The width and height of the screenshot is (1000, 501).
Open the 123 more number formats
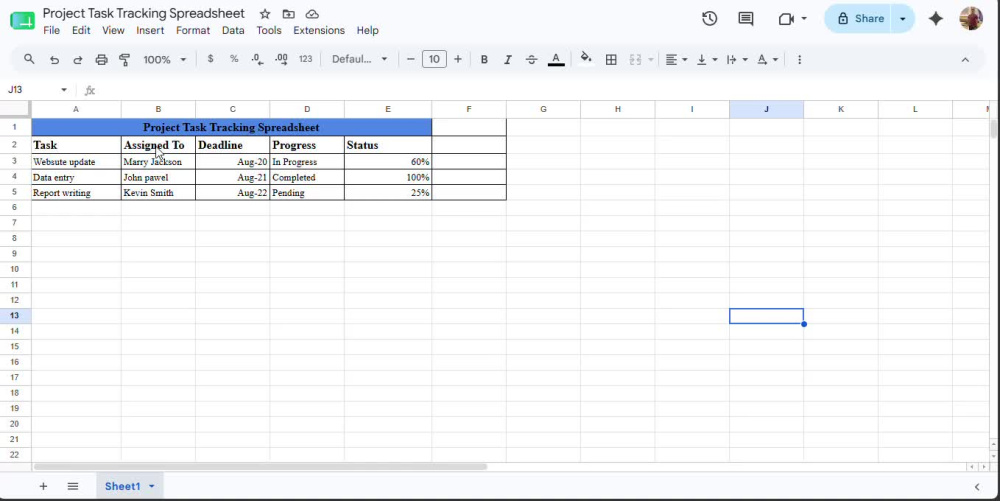tap(305, 59)
